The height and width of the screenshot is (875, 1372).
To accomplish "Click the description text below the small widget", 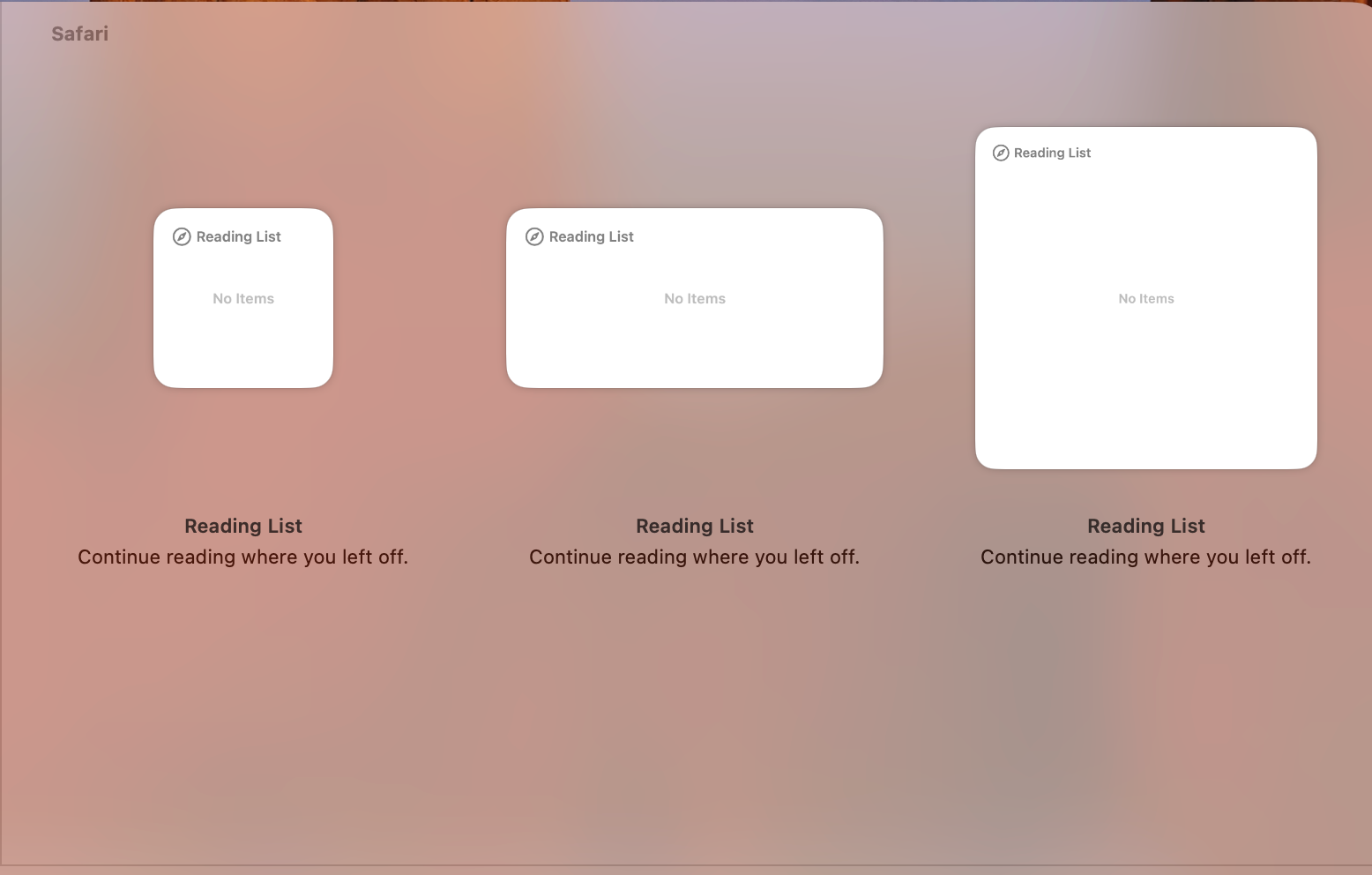I will pyautogui.click(x=243, y=557).
